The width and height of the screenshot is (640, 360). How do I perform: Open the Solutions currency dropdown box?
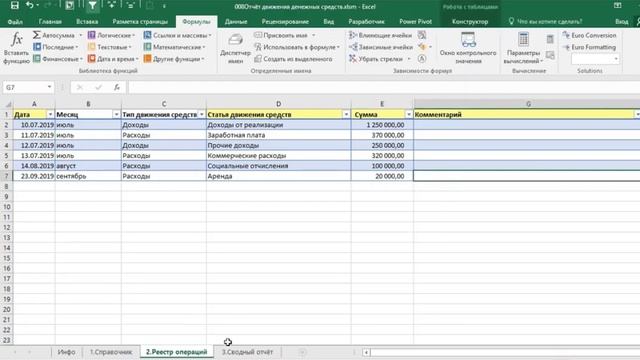coord(595,59)
